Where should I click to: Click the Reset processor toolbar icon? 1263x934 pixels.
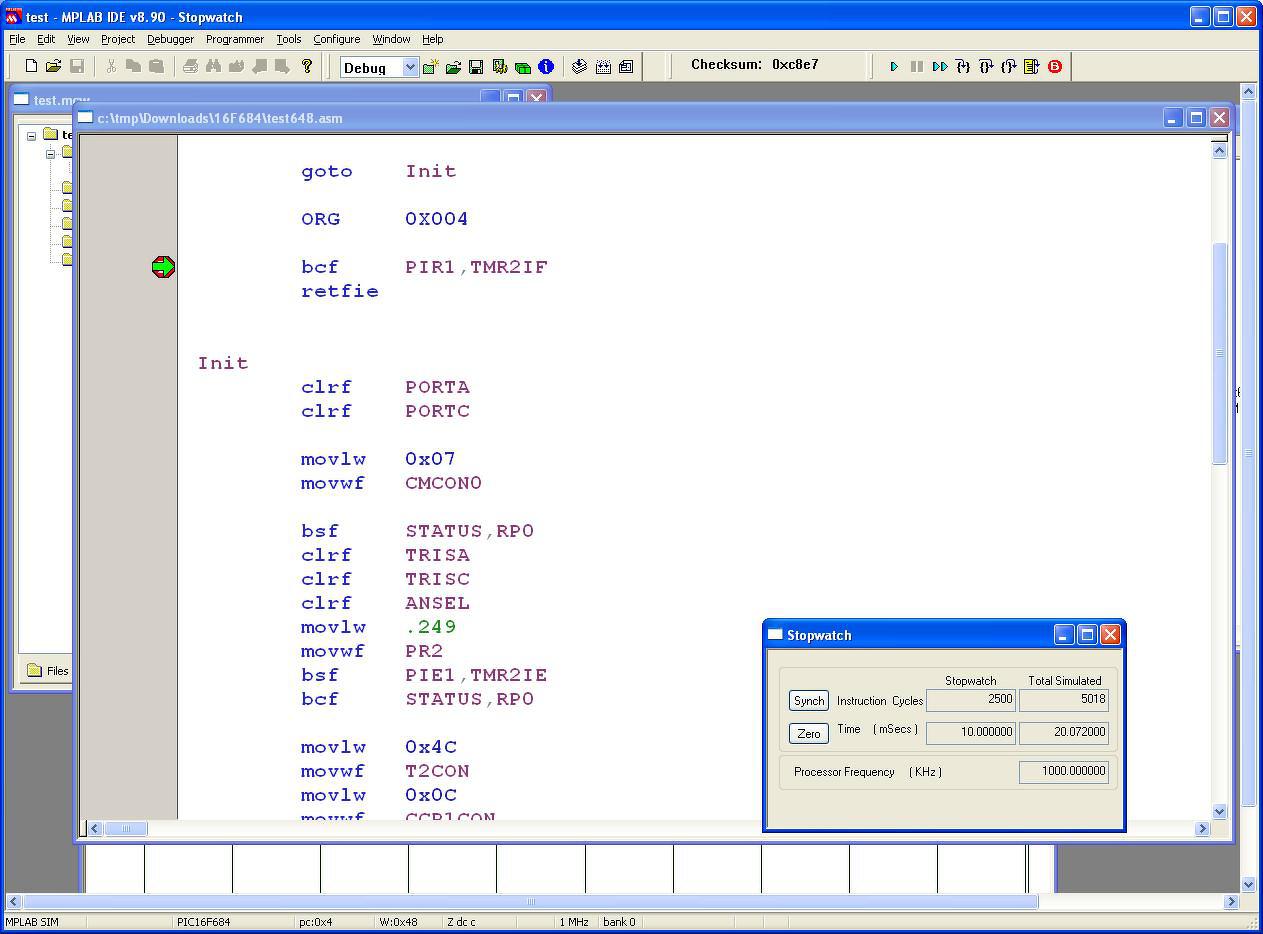coord(1032,67)
